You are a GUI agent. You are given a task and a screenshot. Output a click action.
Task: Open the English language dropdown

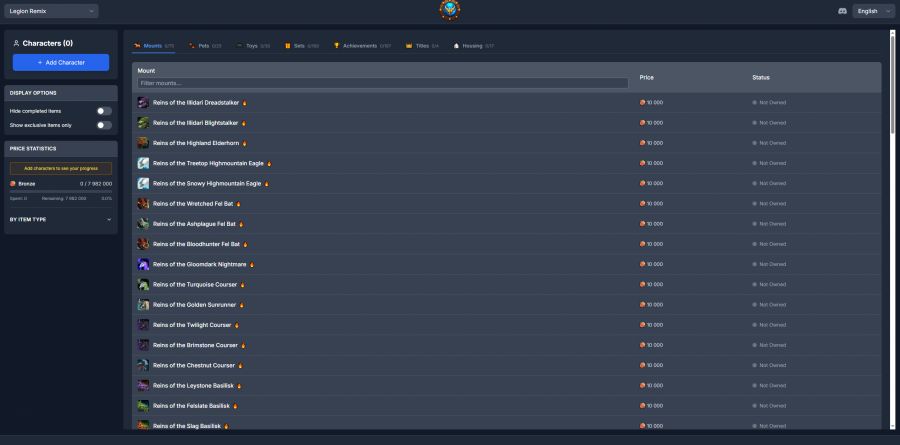(x=873, y=11)
